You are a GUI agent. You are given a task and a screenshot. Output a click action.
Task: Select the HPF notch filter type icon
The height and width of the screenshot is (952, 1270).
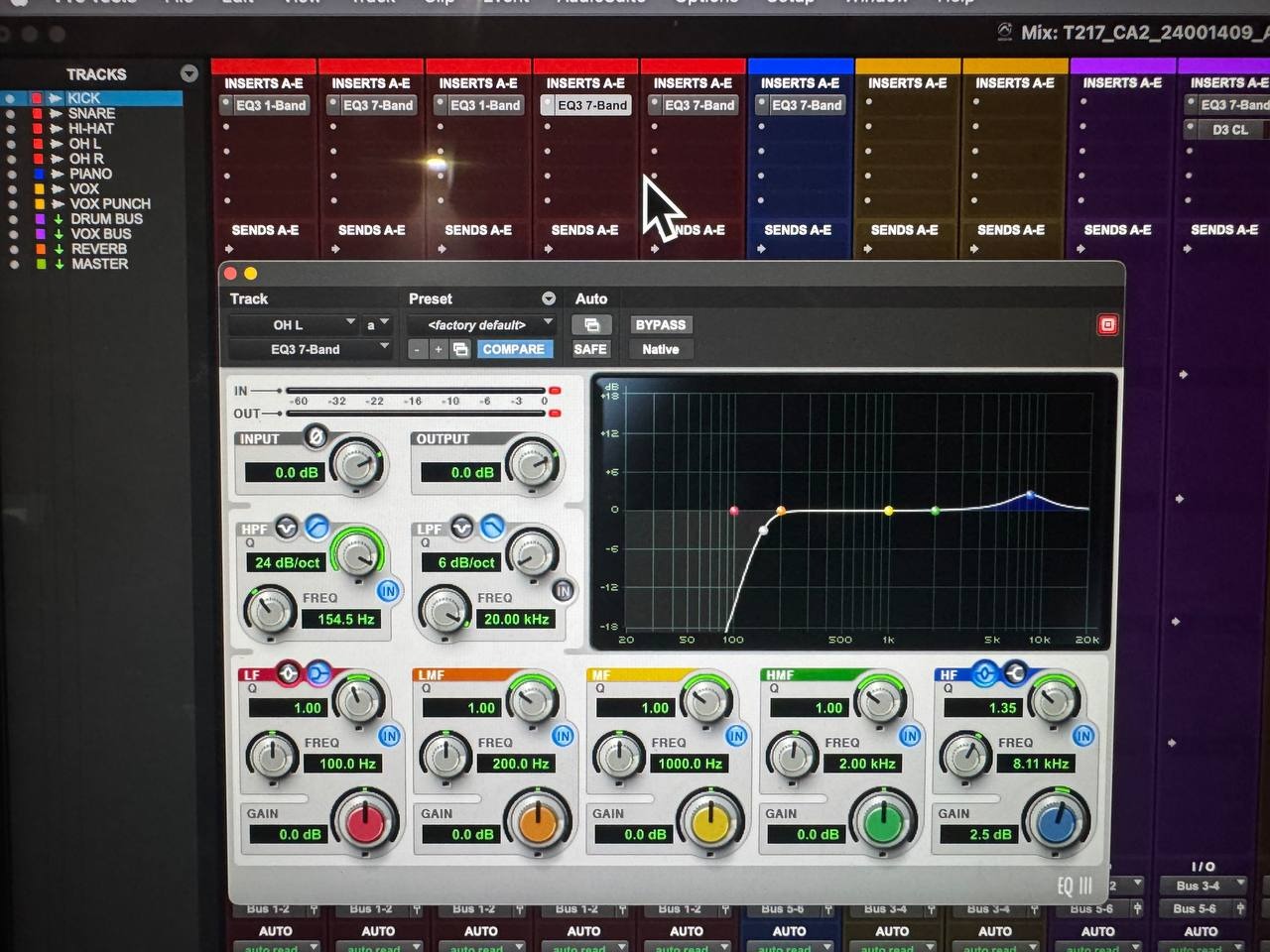287,528
